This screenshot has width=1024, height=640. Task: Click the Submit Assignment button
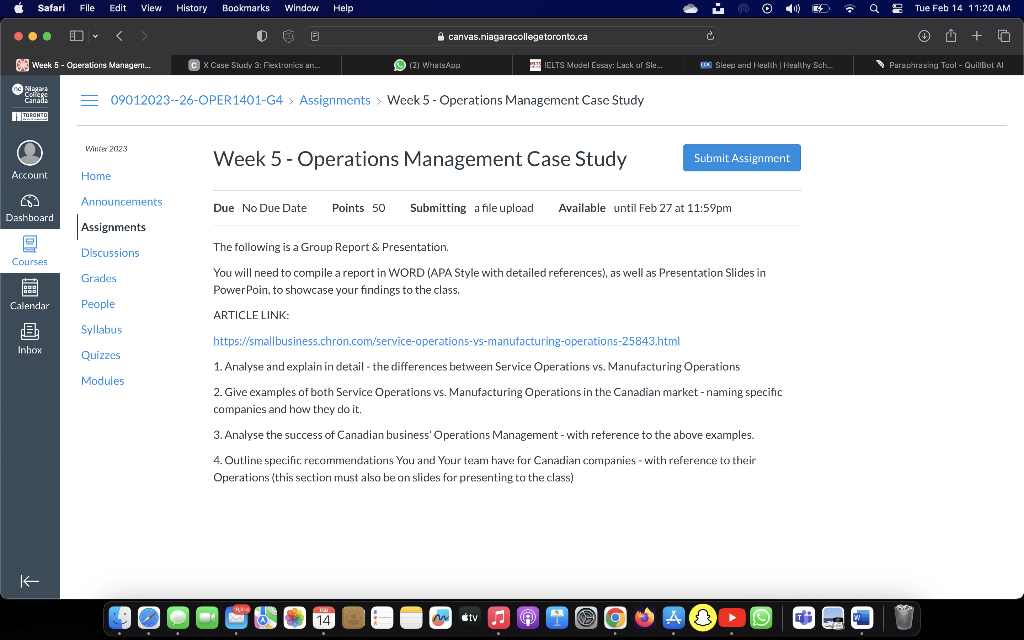point(741,158)
